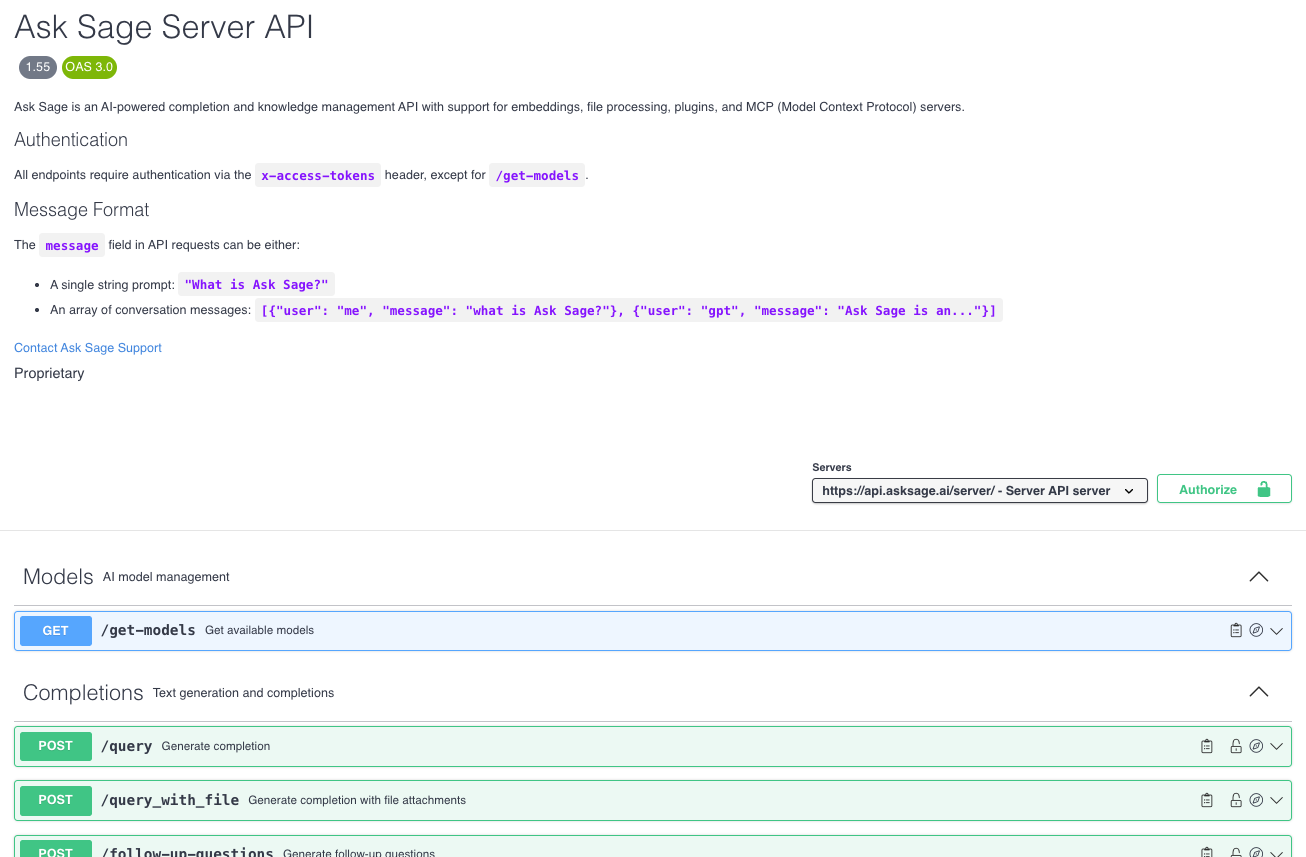Click the compass deep-link icon for /get-models
The height and width of the screenshot is (857, 1306).
point(1256,631)
